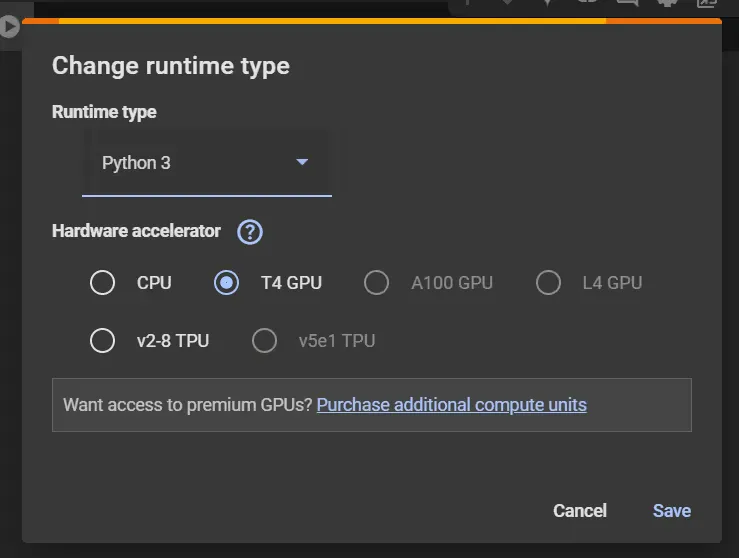
Task: Click the mirror cell in tab icon
Action: [x=707, y=3]
